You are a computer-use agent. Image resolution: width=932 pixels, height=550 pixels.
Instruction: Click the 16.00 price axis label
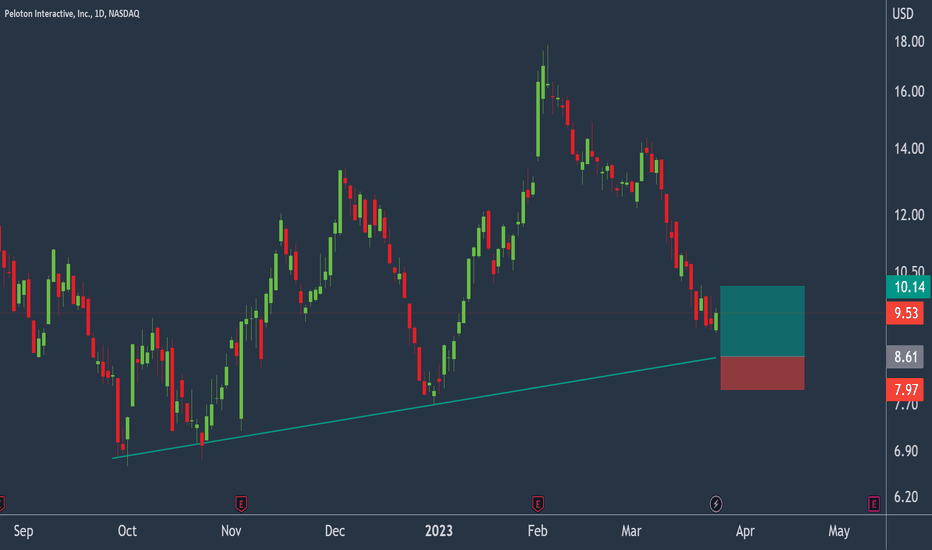pos(909,92)
